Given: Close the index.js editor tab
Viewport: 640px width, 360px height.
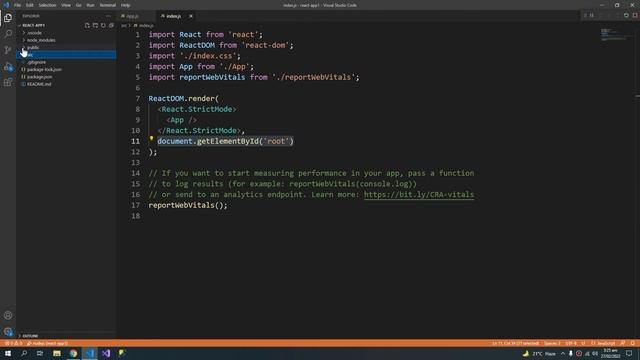Looking at the screenshot, I should tap(191, 16).
